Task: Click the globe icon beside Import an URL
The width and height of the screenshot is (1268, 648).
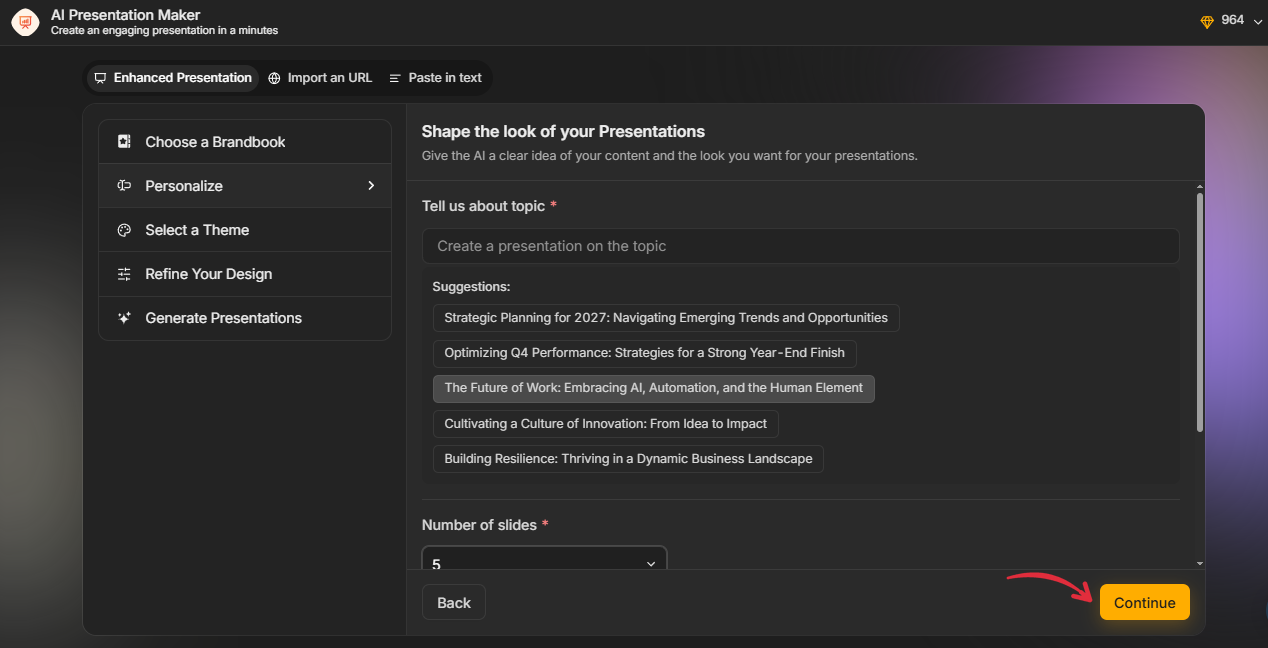Action: (274, 78)
